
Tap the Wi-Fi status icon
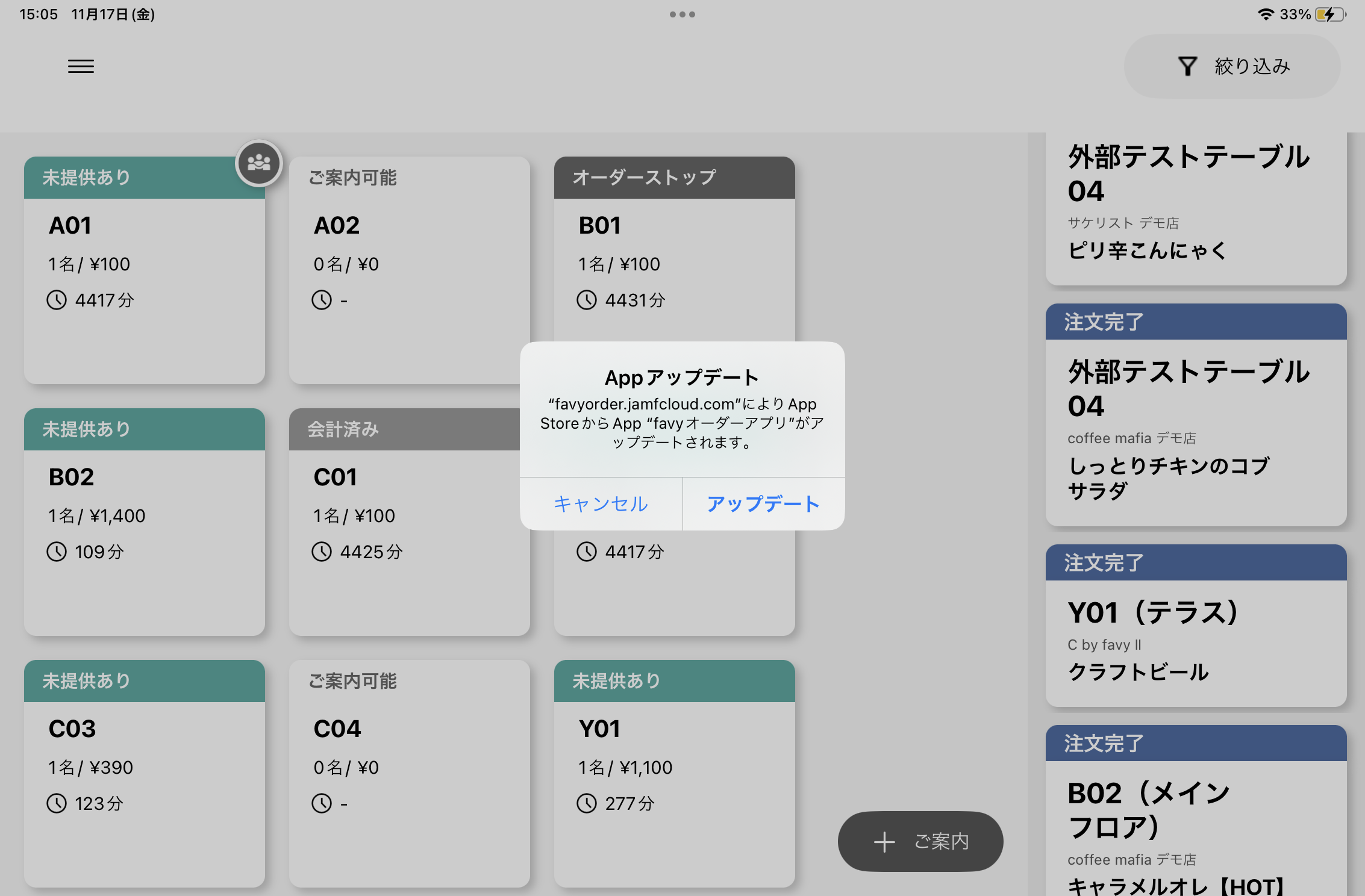(x=1266, y=14)
